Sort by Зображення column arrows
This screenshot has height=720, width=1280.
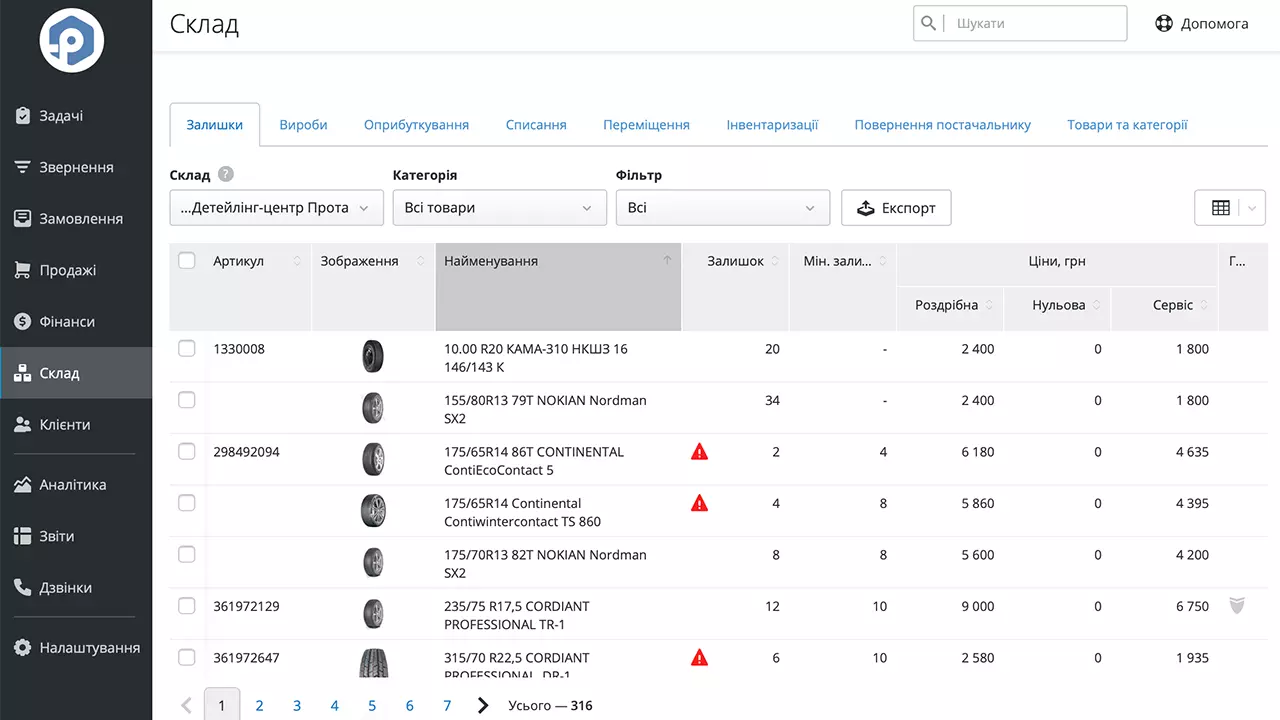[420, 261]
